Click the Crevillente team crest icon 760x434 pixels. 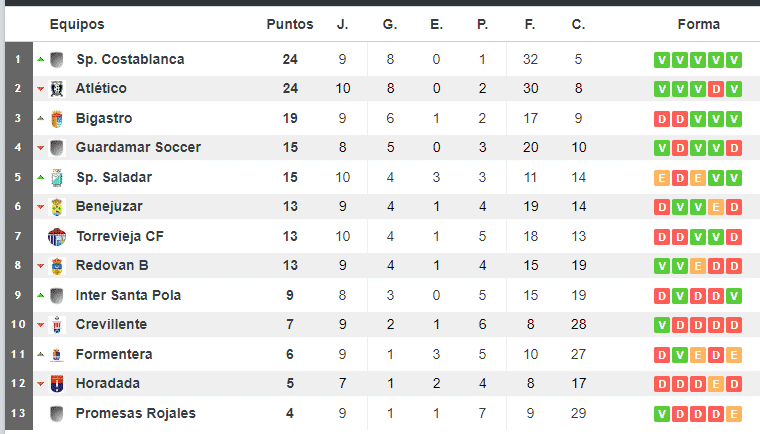(x=57, y=325)
